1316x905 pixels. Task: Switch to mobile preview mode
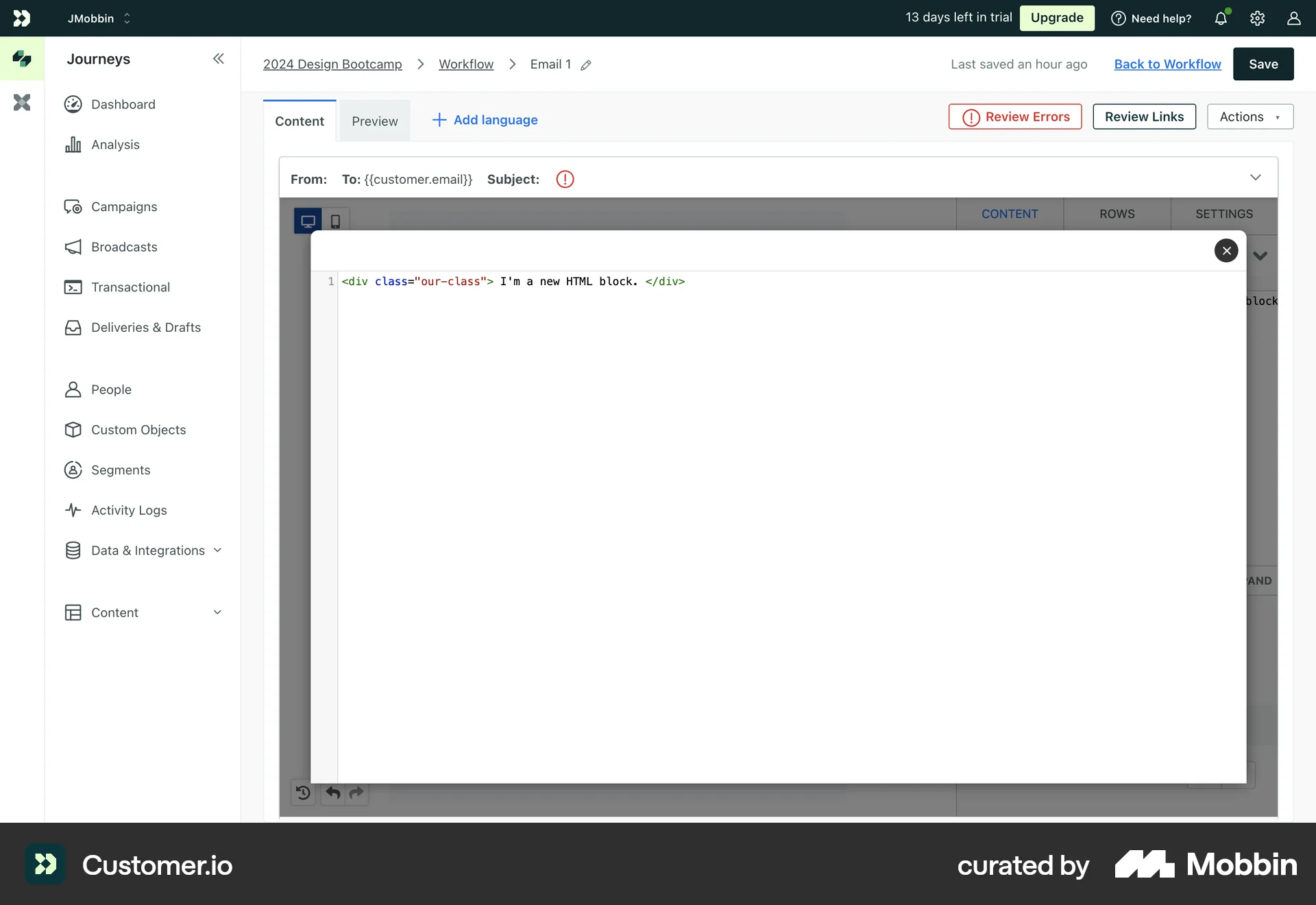pyautogui.click(x=335, y=221)
